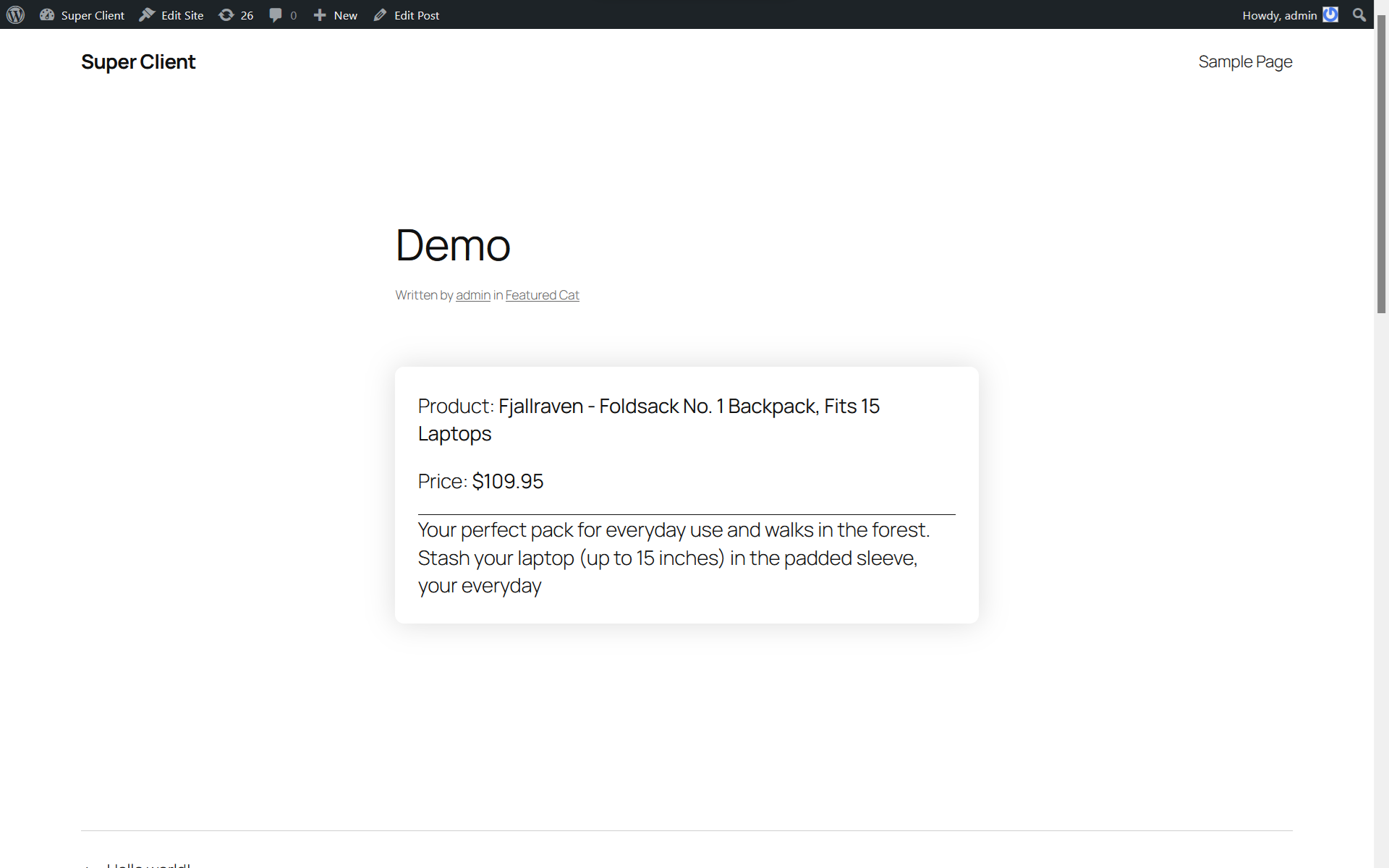Click the WordPress logo icon
The image size is (1389, 868).
point(15,14)
